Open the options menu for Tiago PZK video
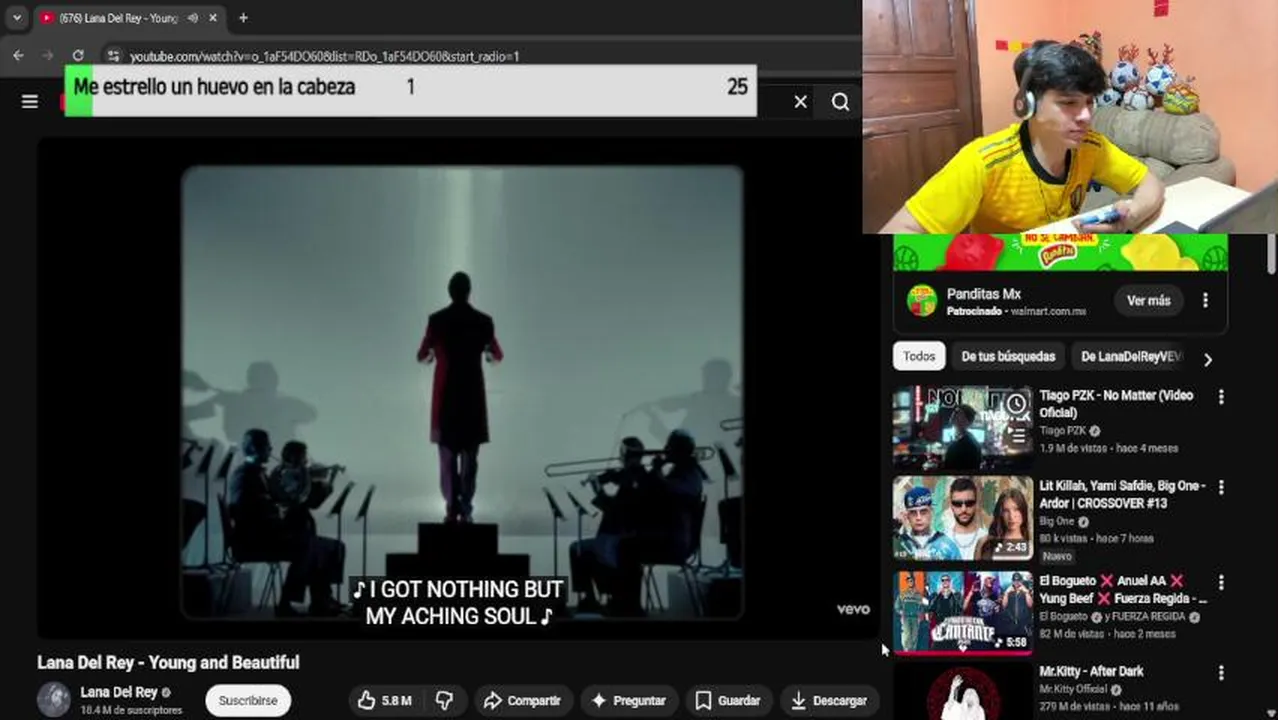Screen dimensions: 1278x720 [x=1220, y=397]
